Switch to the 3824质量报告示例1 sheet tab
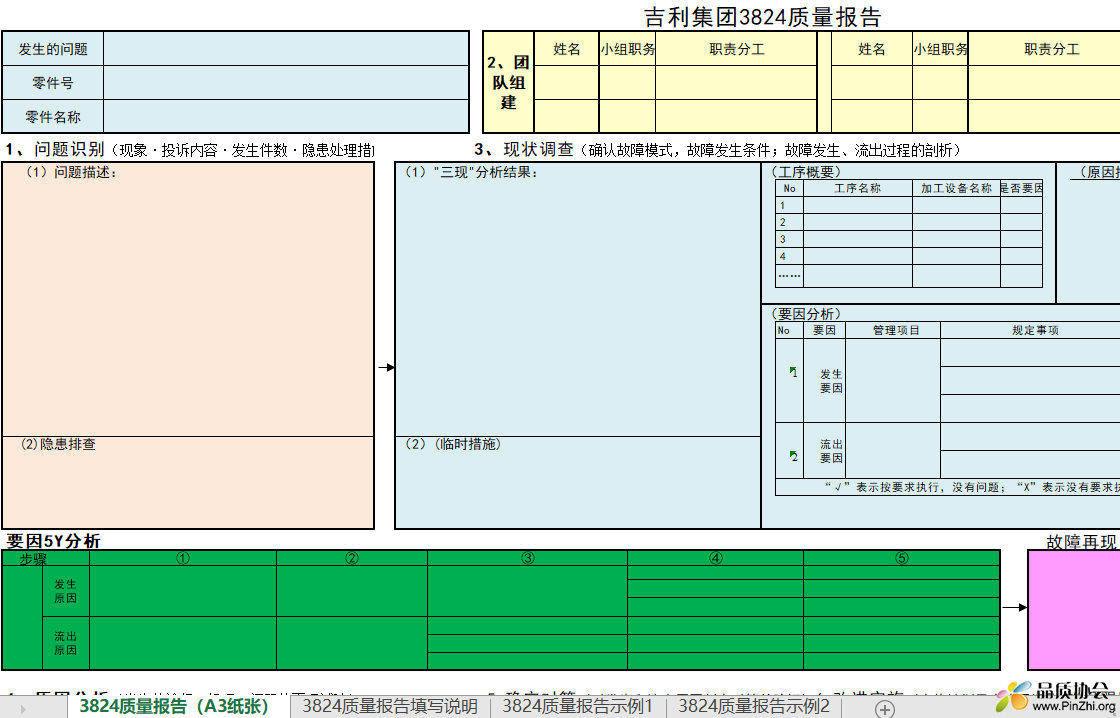1120x718 pixels. [578, 707]
